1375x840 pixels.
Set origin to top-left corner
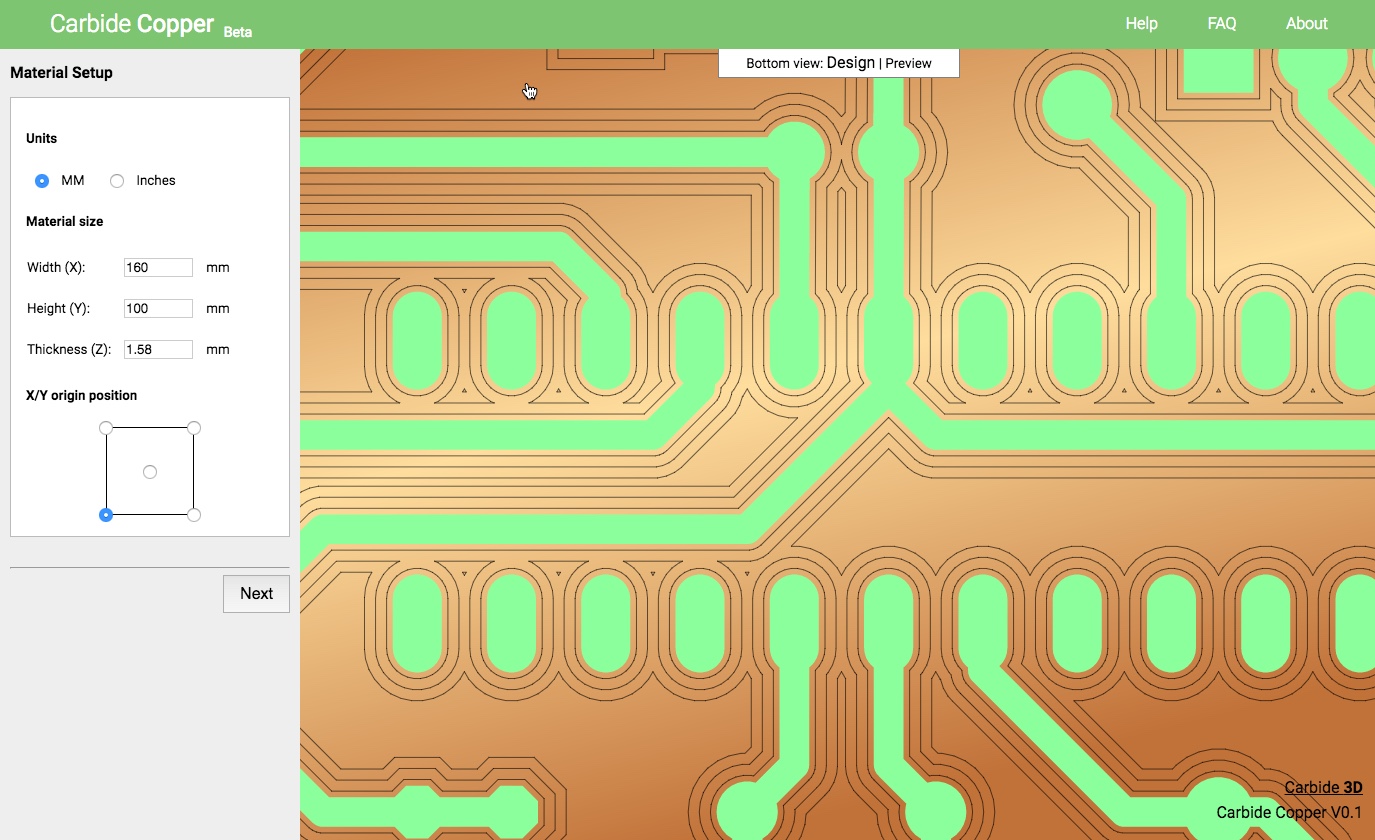[x=106, y=428]
